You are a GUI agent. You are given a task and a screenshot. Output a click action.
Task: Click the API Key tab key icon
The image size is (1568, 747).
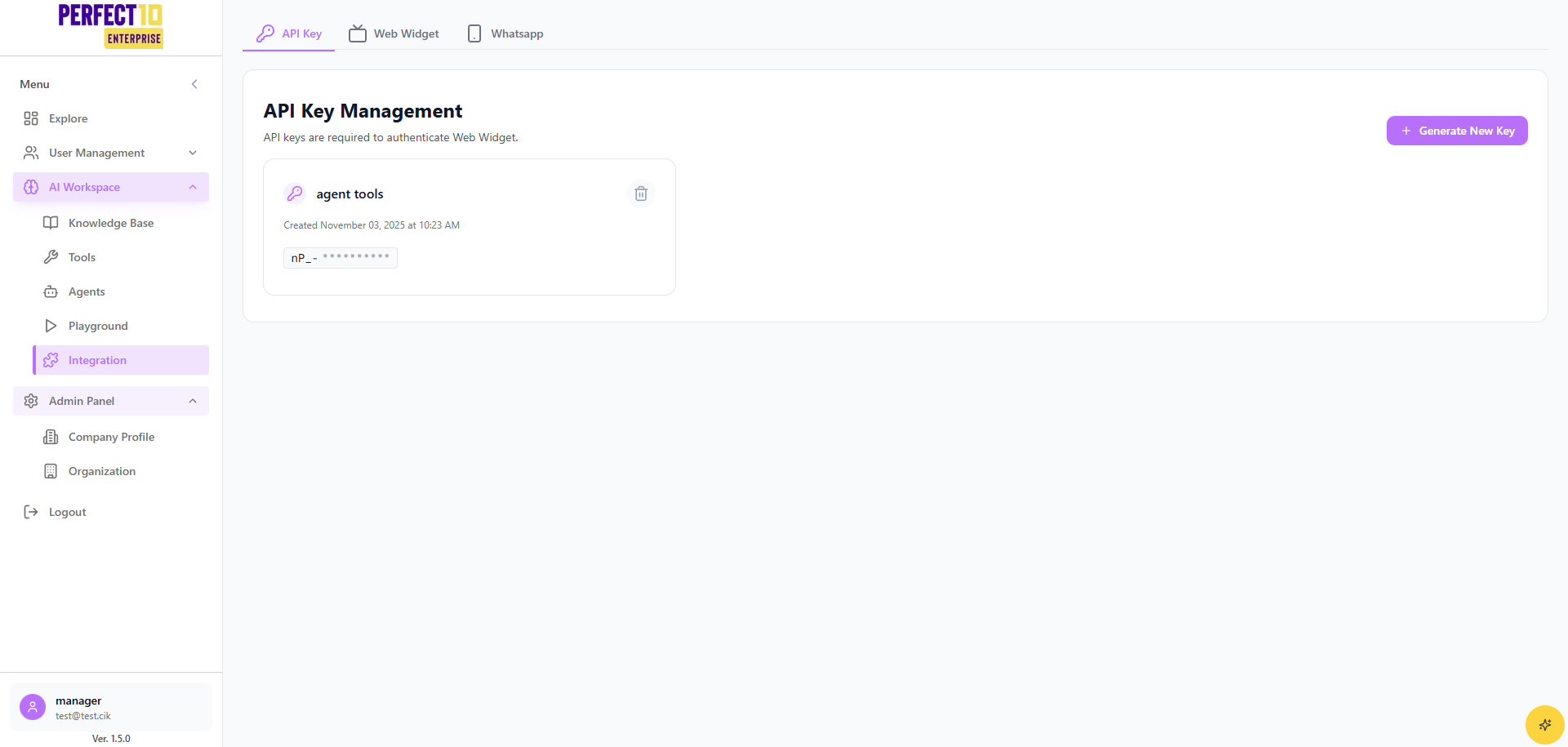click(265, 33)
